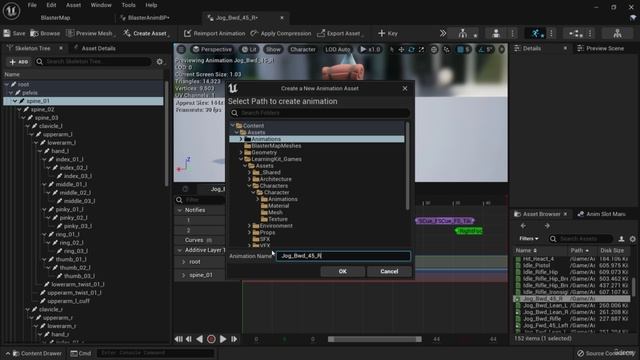
Task: Switch to Skeleton editing mode icon
Action: pyautogui.click(x=462, y=33)
